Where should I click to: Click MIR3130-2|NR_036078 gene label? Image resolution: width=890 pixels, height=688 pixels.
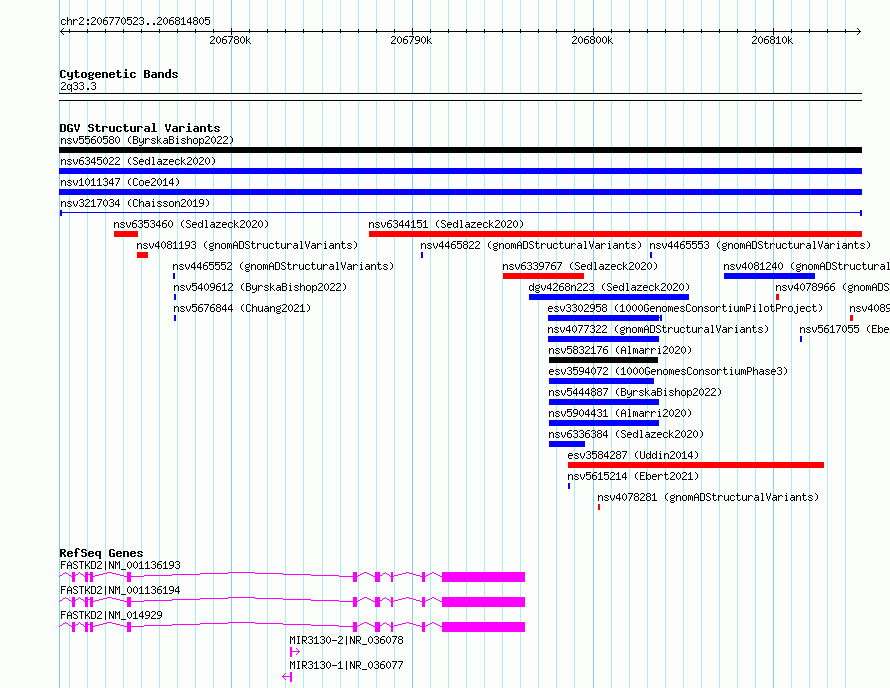[x=346, y=640]
